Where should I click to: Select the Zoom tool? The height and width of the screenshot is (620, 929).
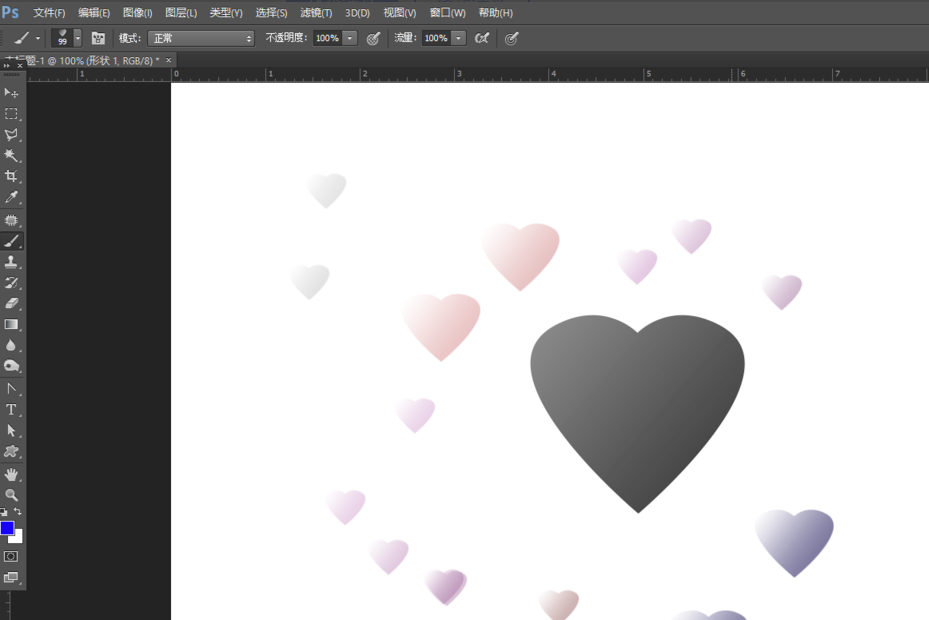pos(11,495)
